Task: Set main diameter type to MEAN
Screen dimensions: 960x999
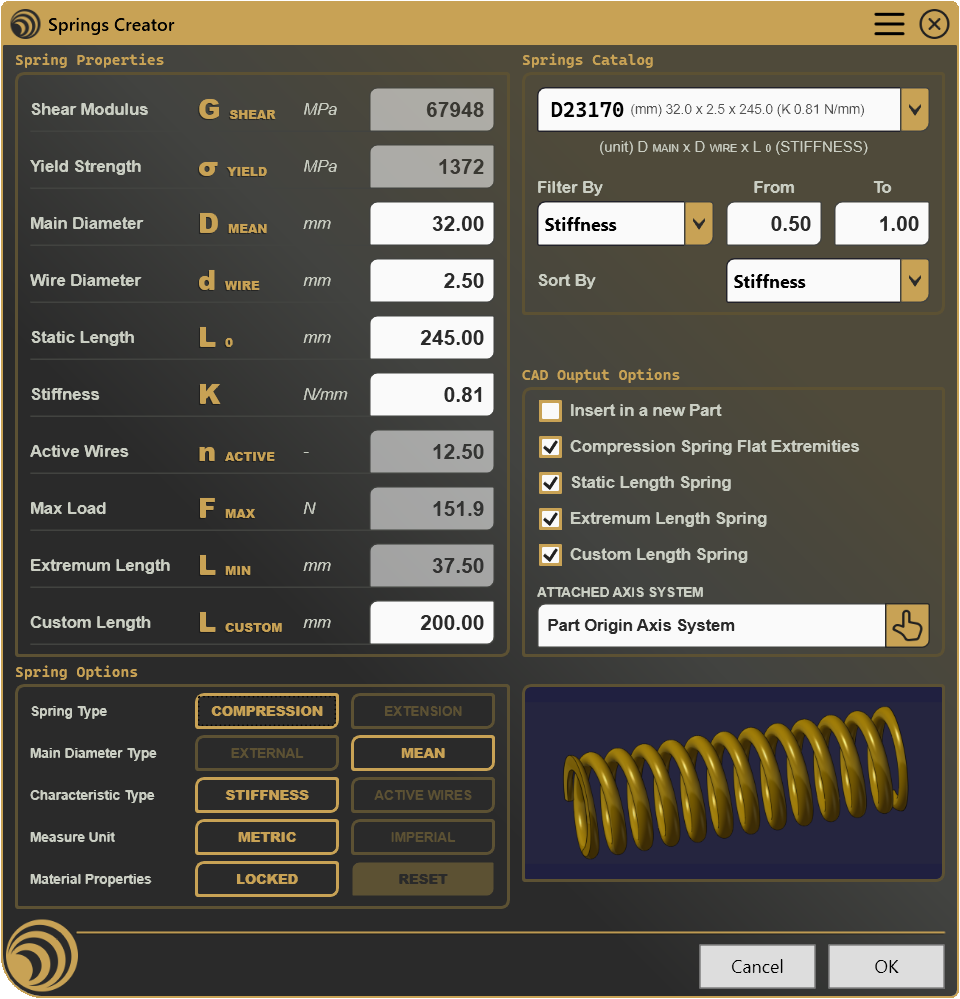Action: 423,753
